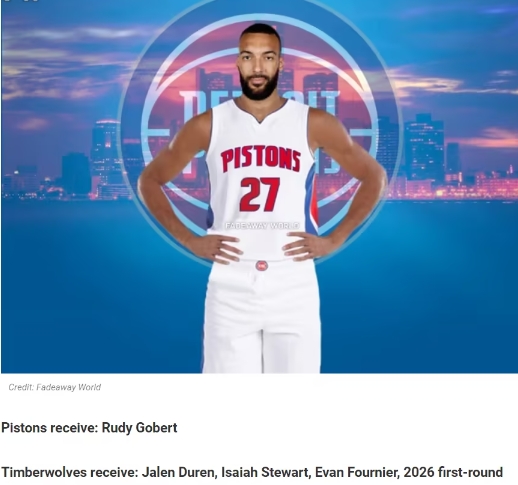This screenshot has height=485, width=518.
Task: Click the white shorts in the photo
Action: pyautogui.click(x=262, y=317)
